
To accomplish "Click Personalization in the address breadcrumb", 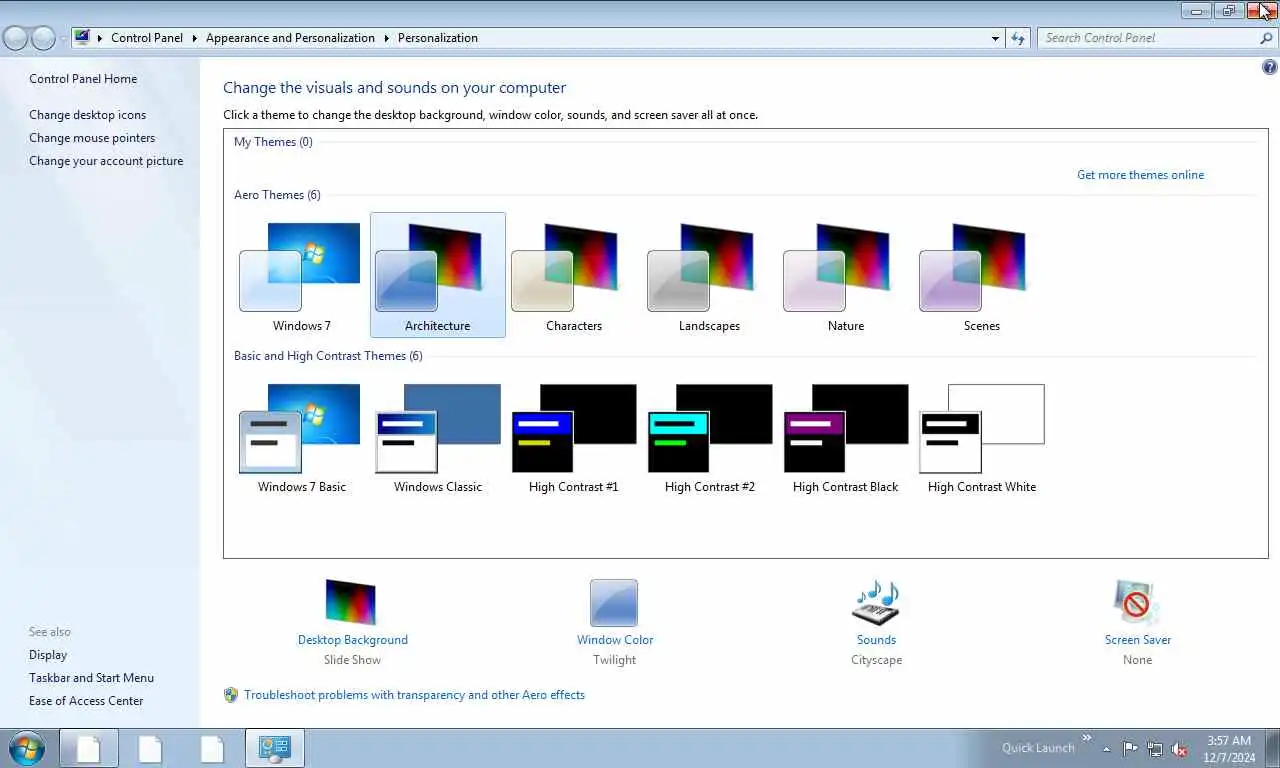I will (x=438, y=38).
